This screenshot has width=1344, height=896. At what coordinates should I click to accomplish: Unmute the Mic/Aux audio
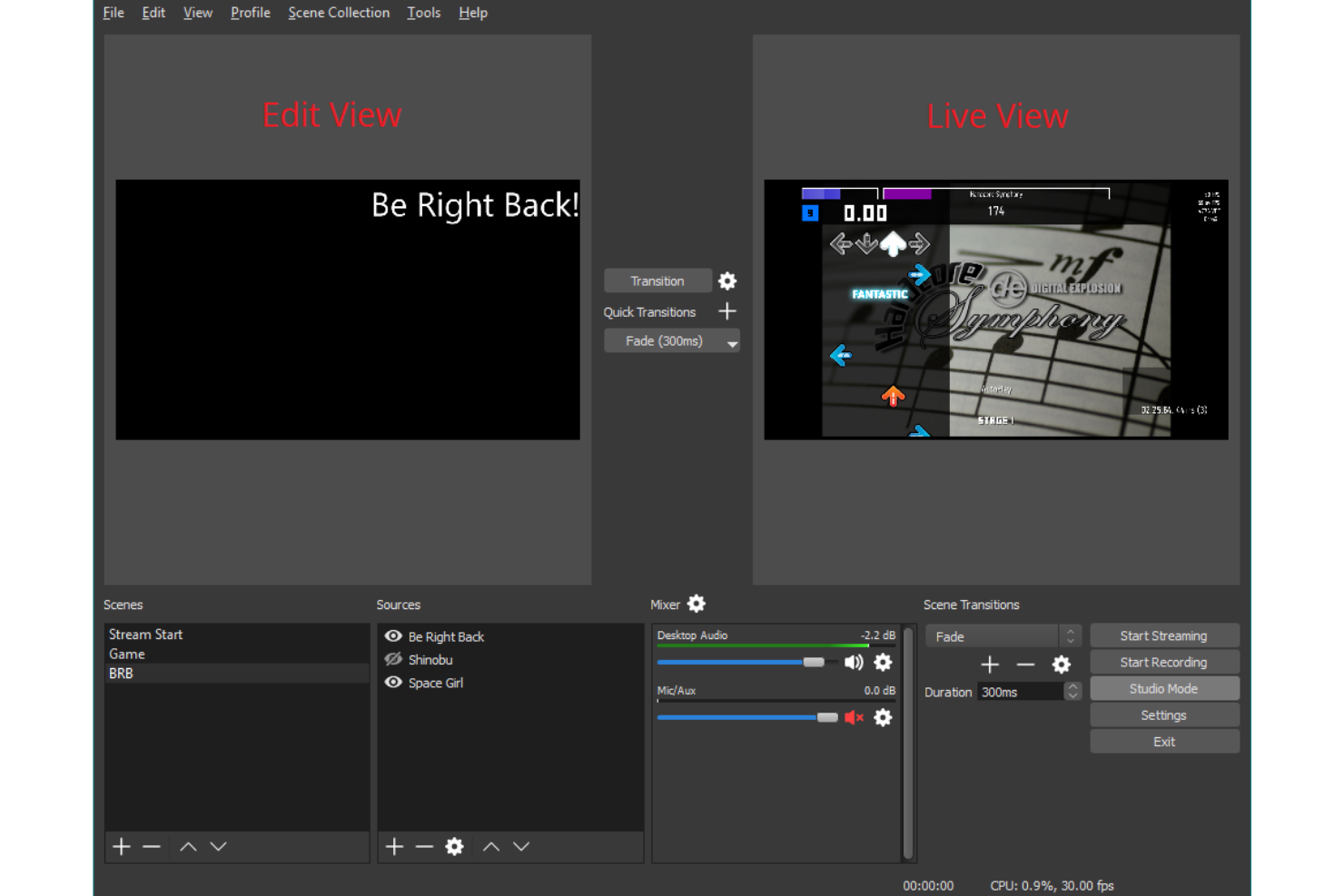coord(853,717)
